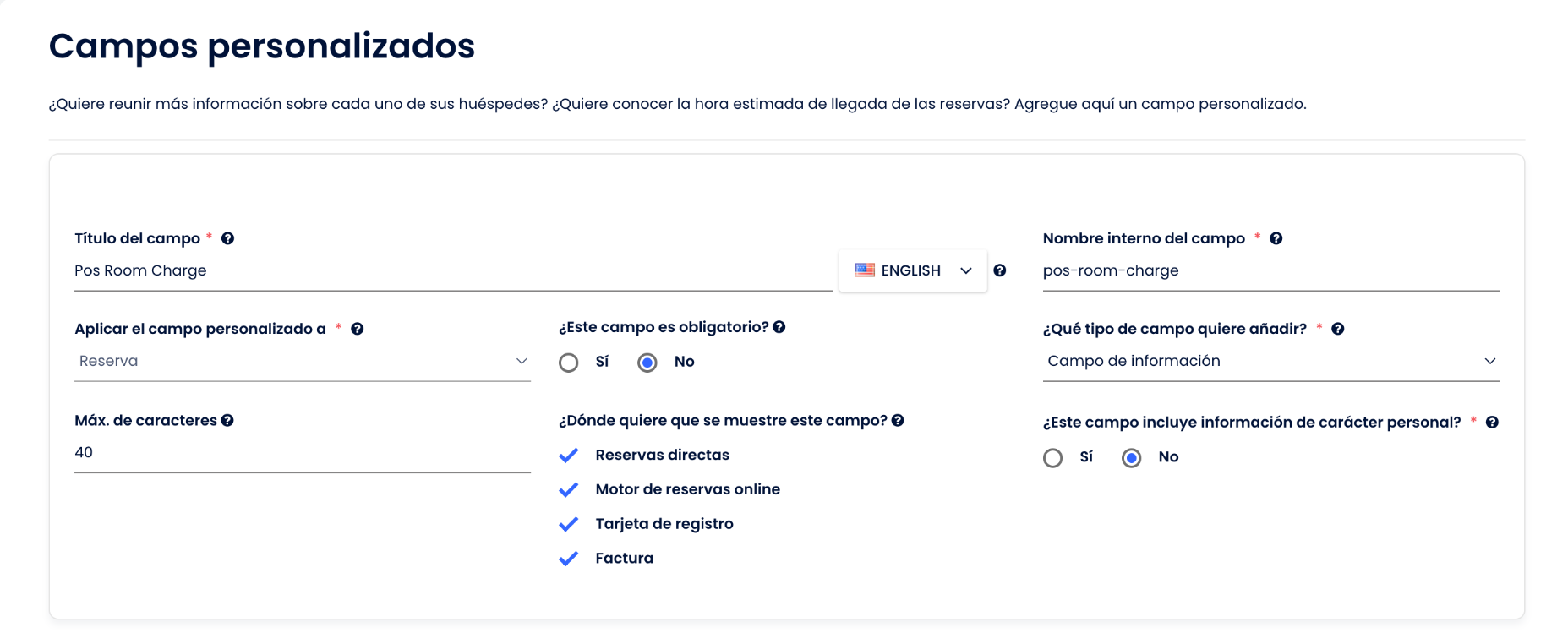Click the Motor de reservas online label
Viewport: 1568px width, 633px height.
tap(688, 489)
